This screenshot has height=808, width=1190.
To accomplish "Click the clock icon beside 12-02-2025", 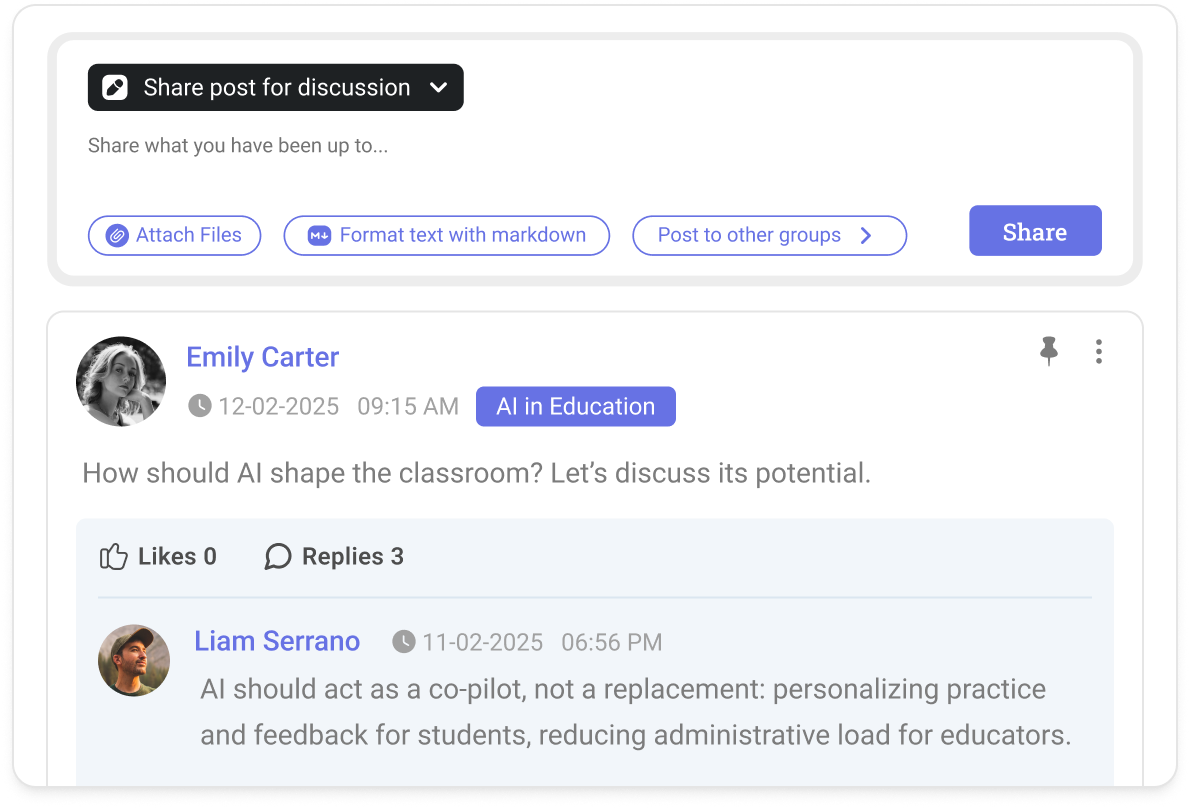I will click(x=200, y=406).
